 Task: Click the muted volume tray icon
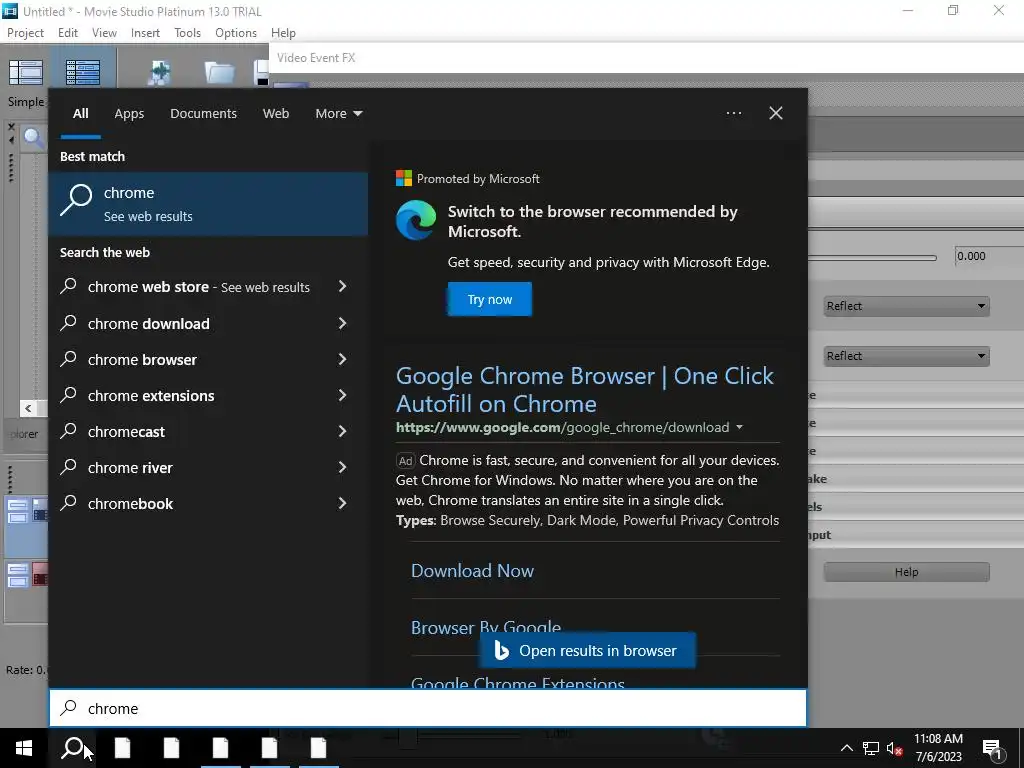coord(895,748)
